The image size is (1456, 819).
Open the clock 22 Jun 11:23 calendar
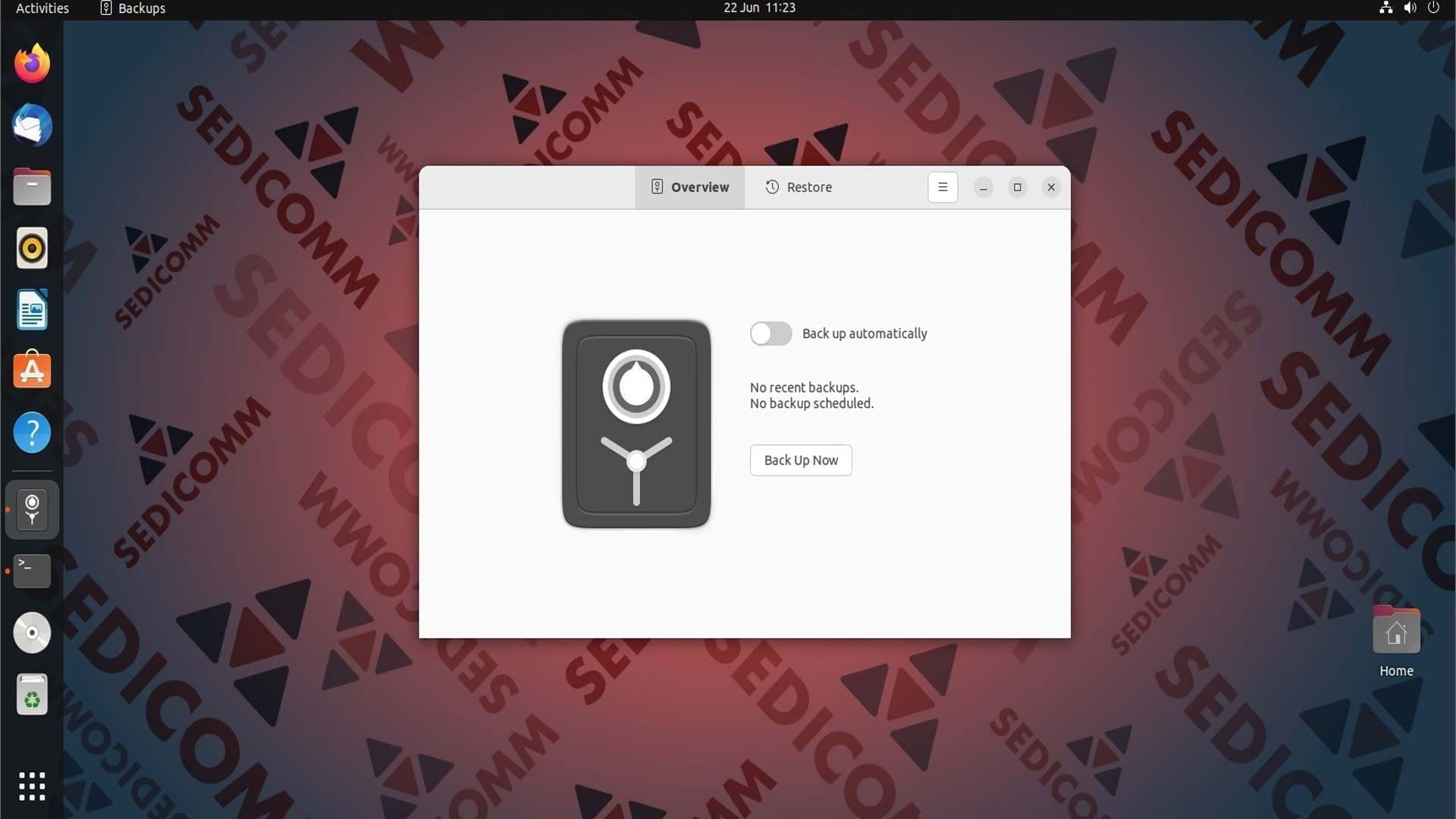click(x=759, y=8)
